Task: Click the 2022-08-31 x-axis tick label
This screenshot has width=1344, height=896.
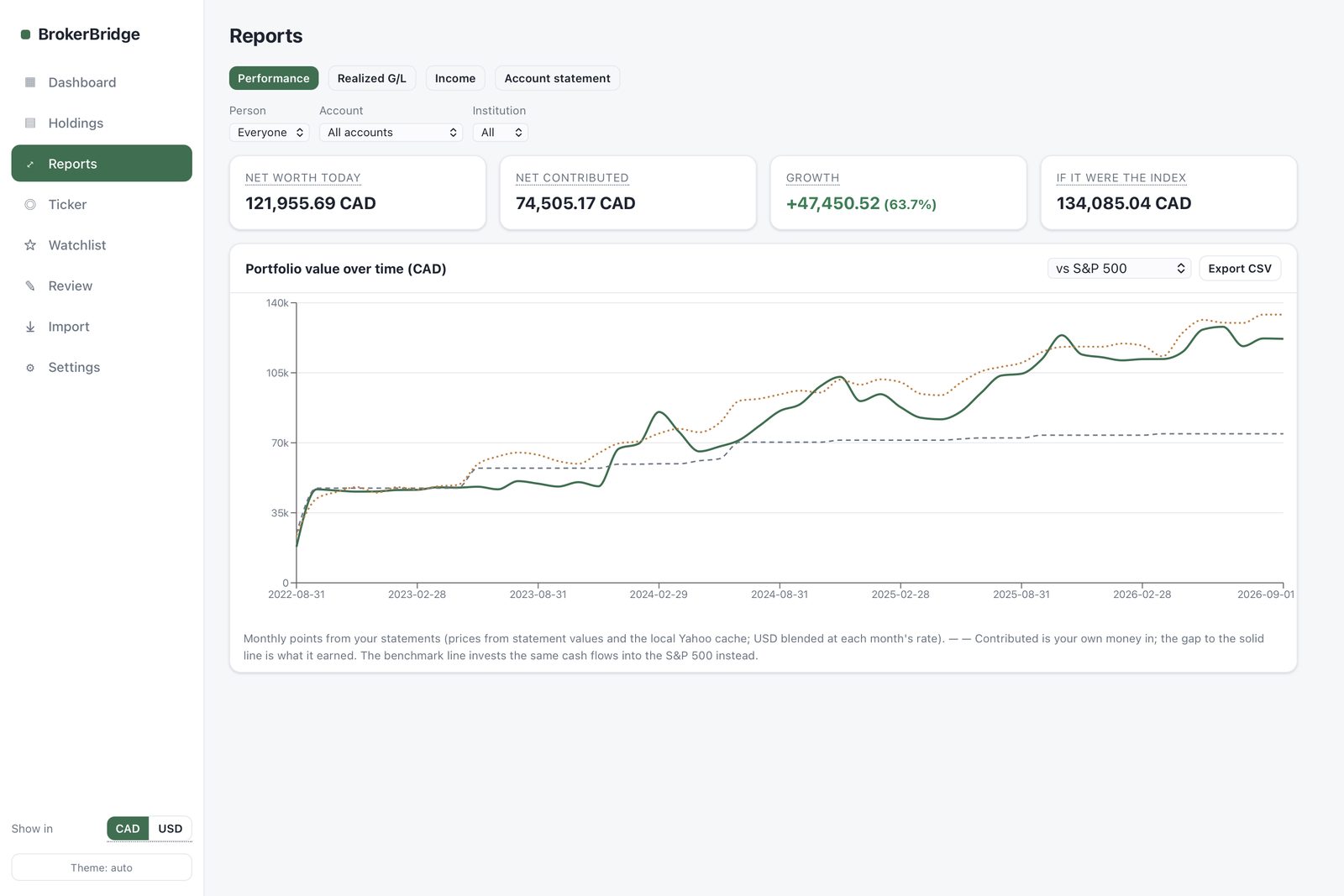Action: [x=297, y=595]
